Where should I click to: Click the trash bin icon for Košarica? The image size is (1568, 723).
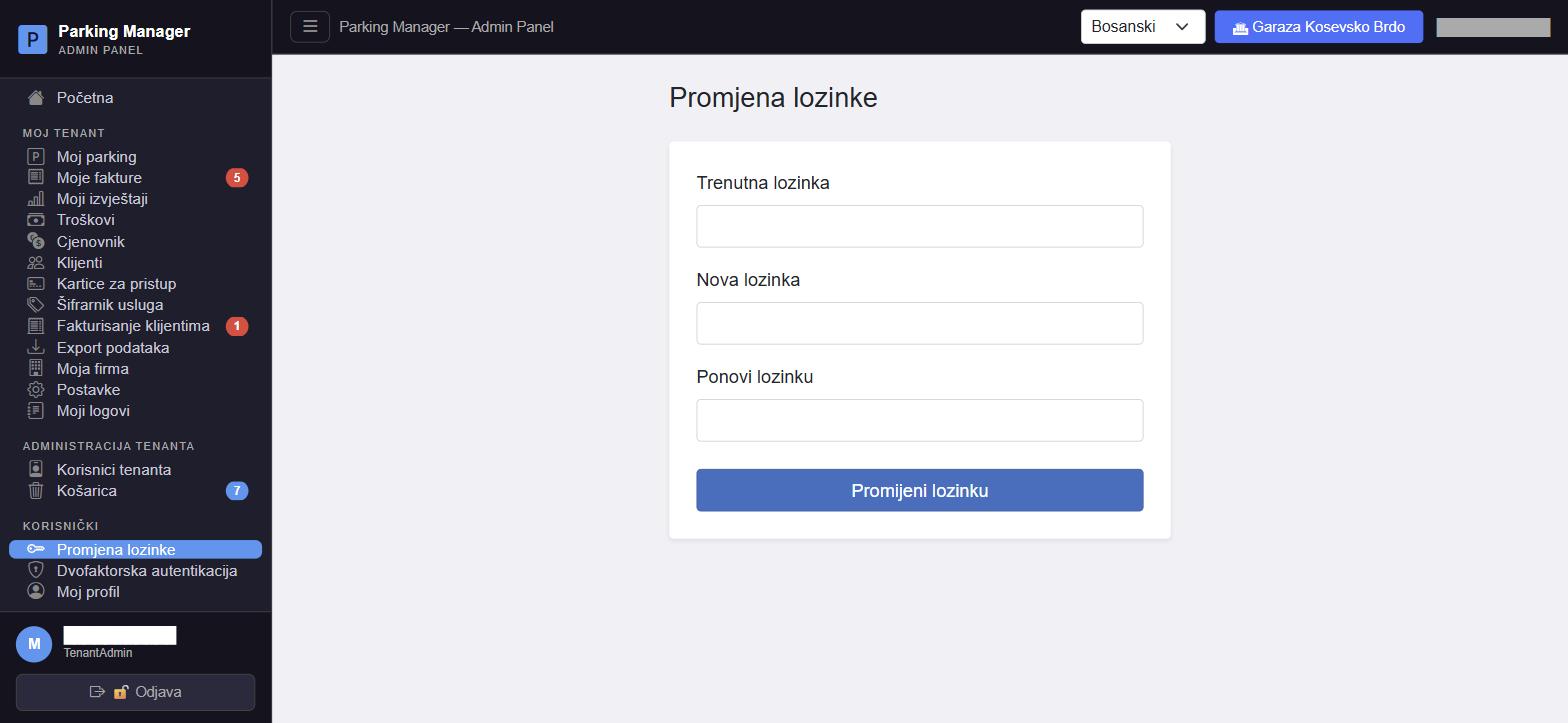pos(36,491)
